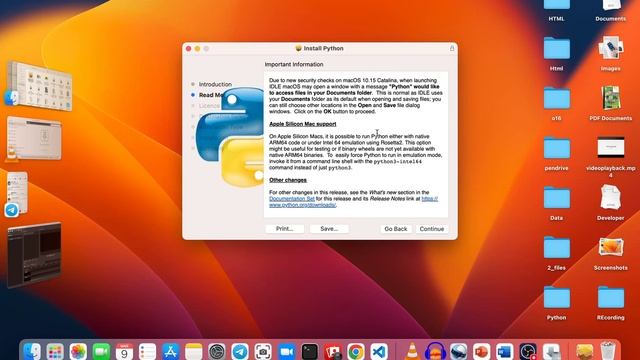The image size is (640, 360).
Task: Open Calendar from the Dock
Action: point(124,351)
